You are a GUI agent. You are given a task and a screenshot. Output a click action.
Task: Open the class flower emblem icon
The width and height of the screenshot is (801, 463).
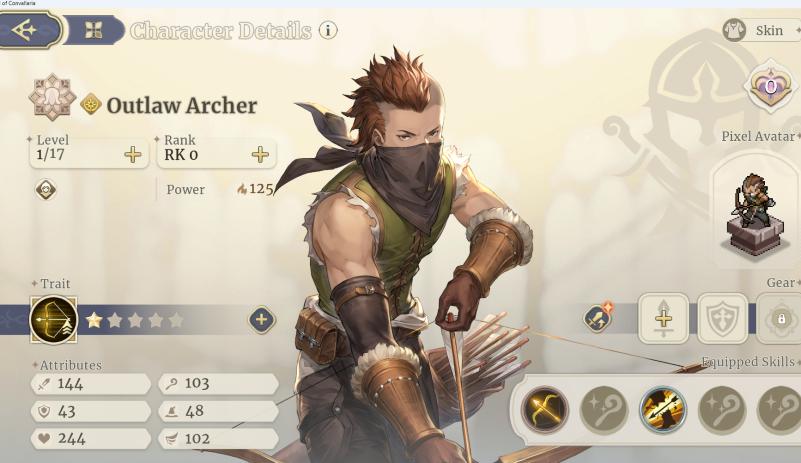pyautogui.click(x=52, y=97)
